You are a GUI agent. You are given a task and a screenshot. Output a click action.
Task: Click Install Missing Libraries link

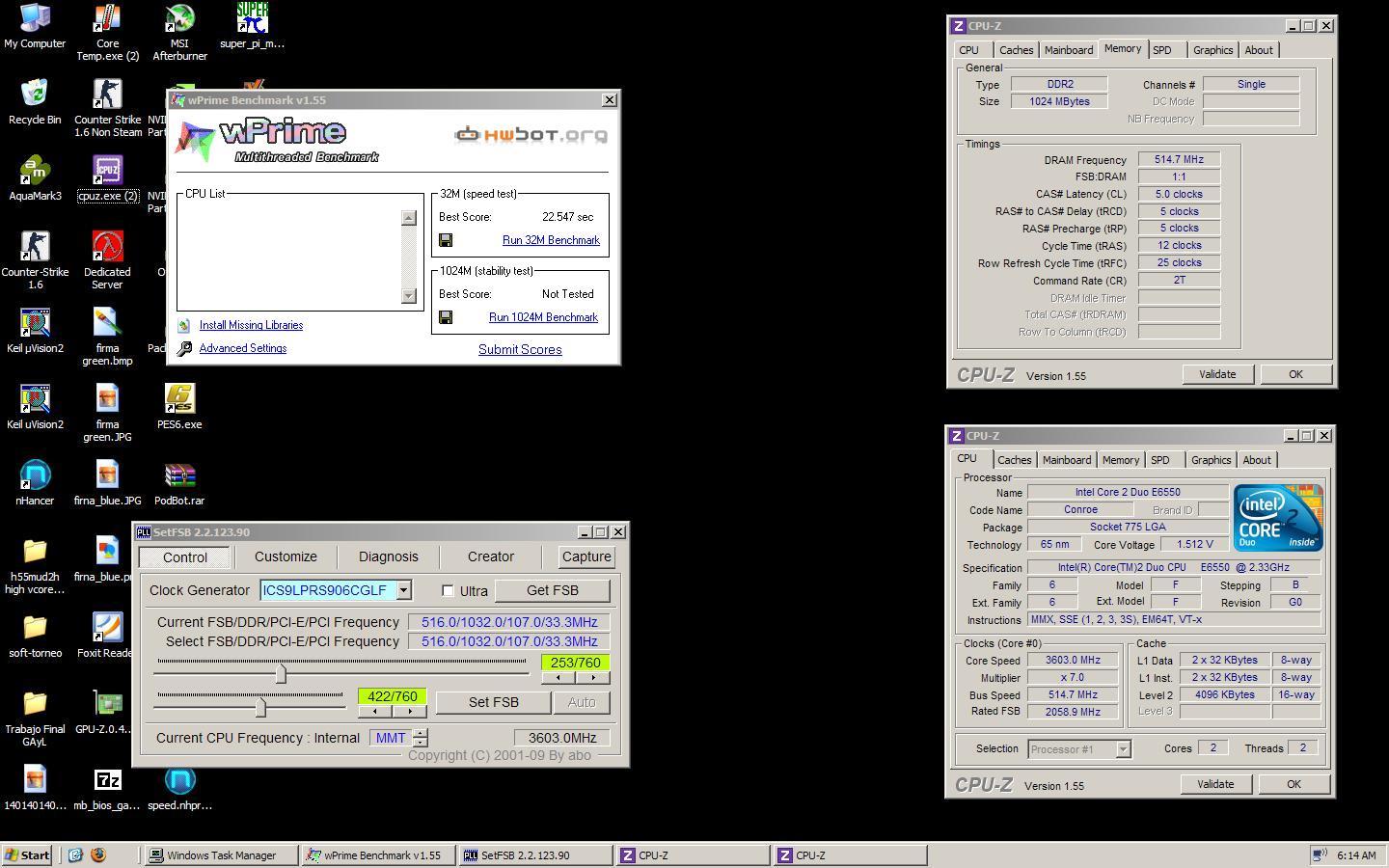point(251,325)
